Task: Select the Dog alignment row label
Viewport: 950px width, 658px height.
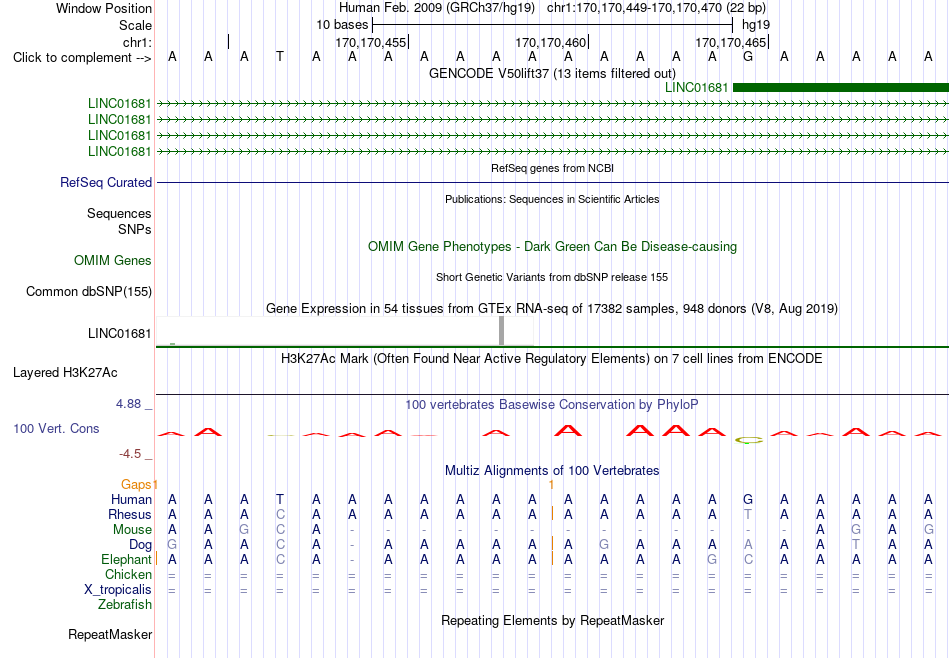Action: [140, 545]
